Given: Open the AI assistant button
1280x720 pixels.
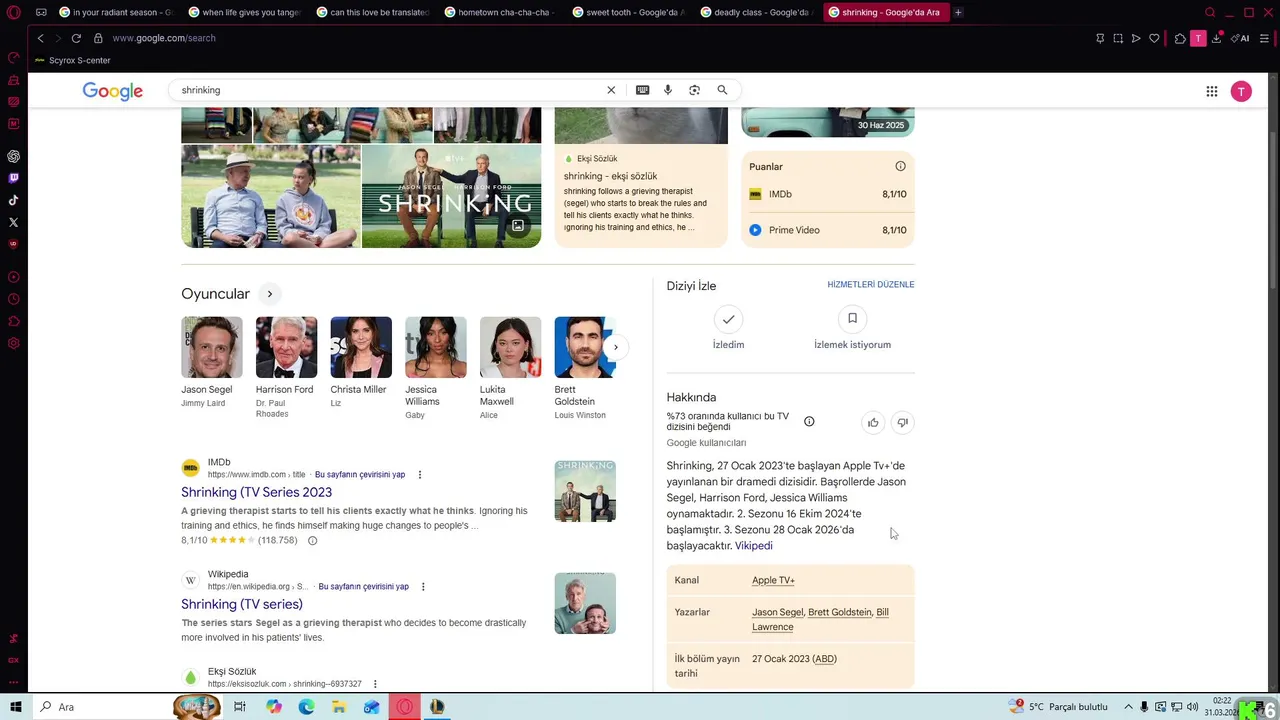Looking at the screenshot, I should [1240, 38].
